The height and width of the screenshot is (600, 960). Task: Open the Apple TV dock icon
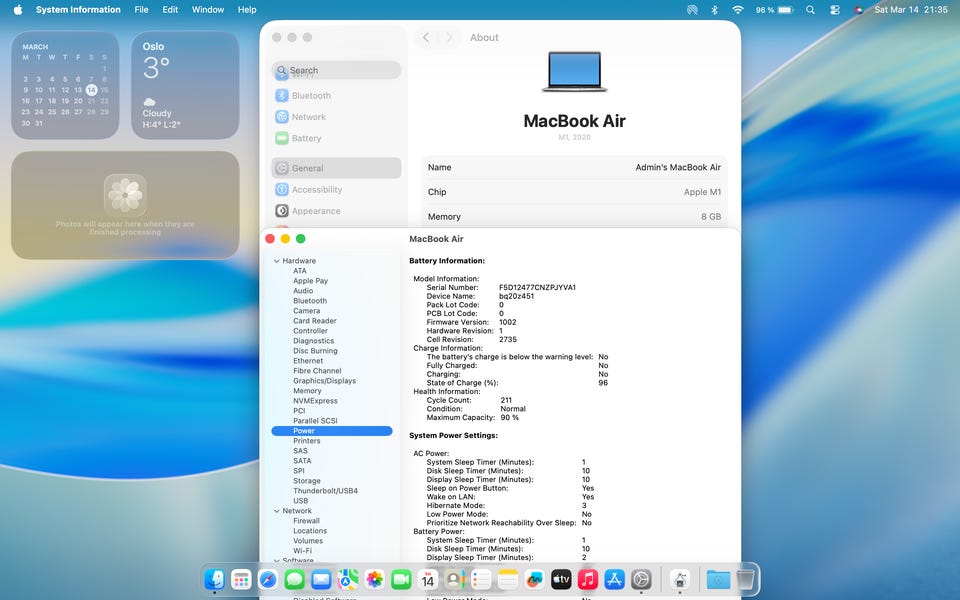(x=561, y=579)
